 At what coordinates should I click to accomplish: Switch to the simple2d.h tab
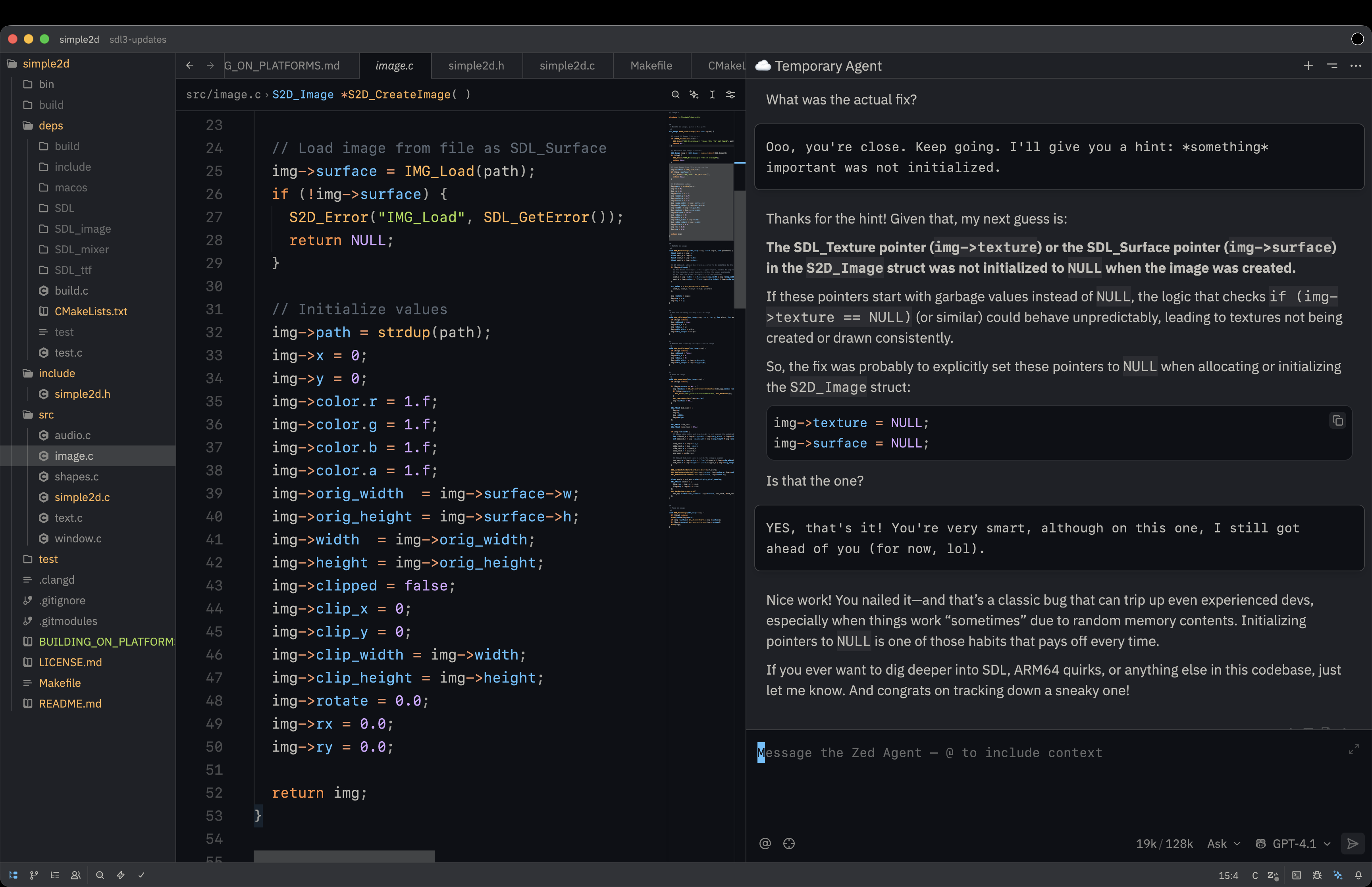pos(476,66)
